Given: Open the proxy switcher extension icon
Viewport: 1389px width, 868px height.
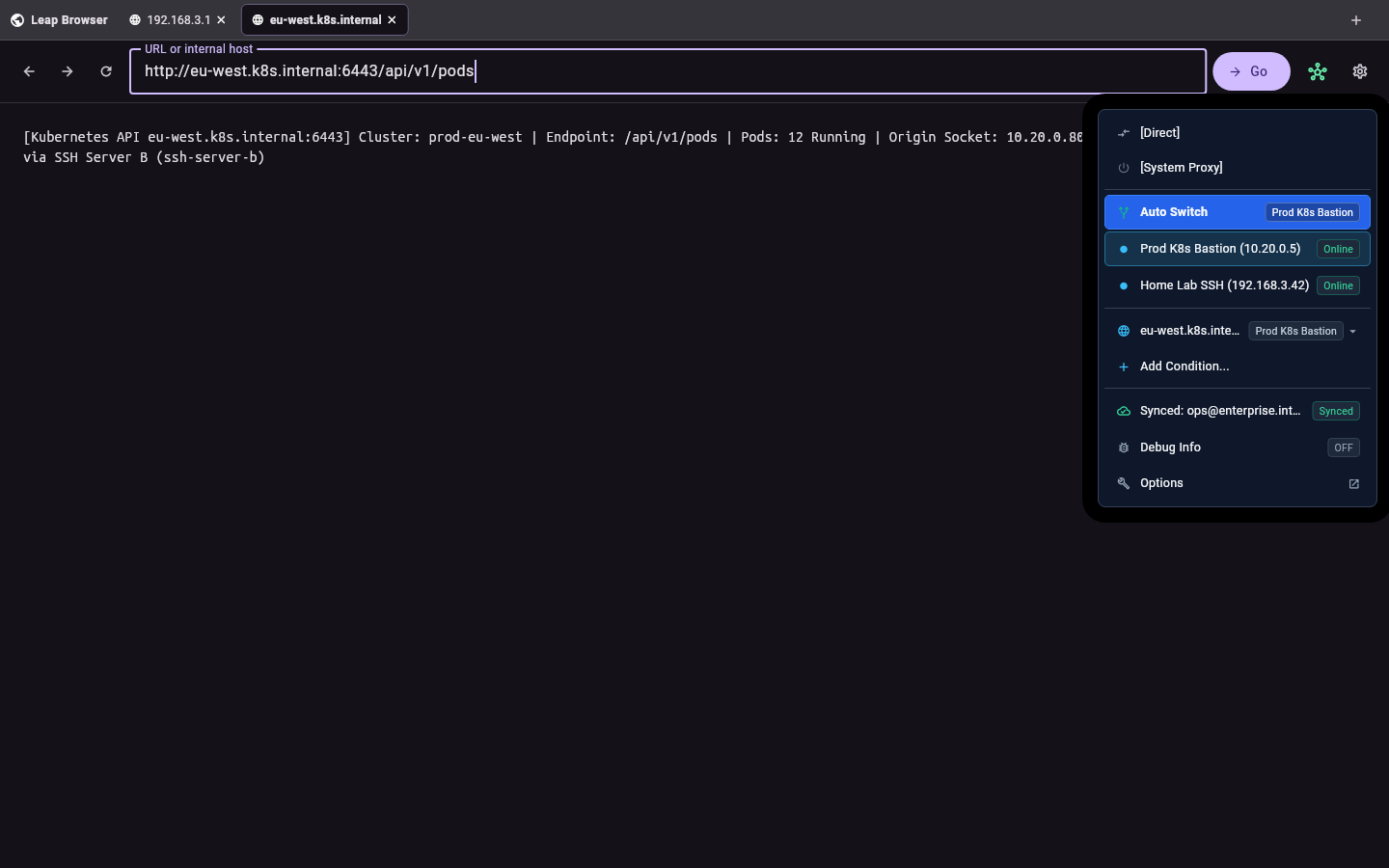Looking at the screenshot, I should point(1318,71).
